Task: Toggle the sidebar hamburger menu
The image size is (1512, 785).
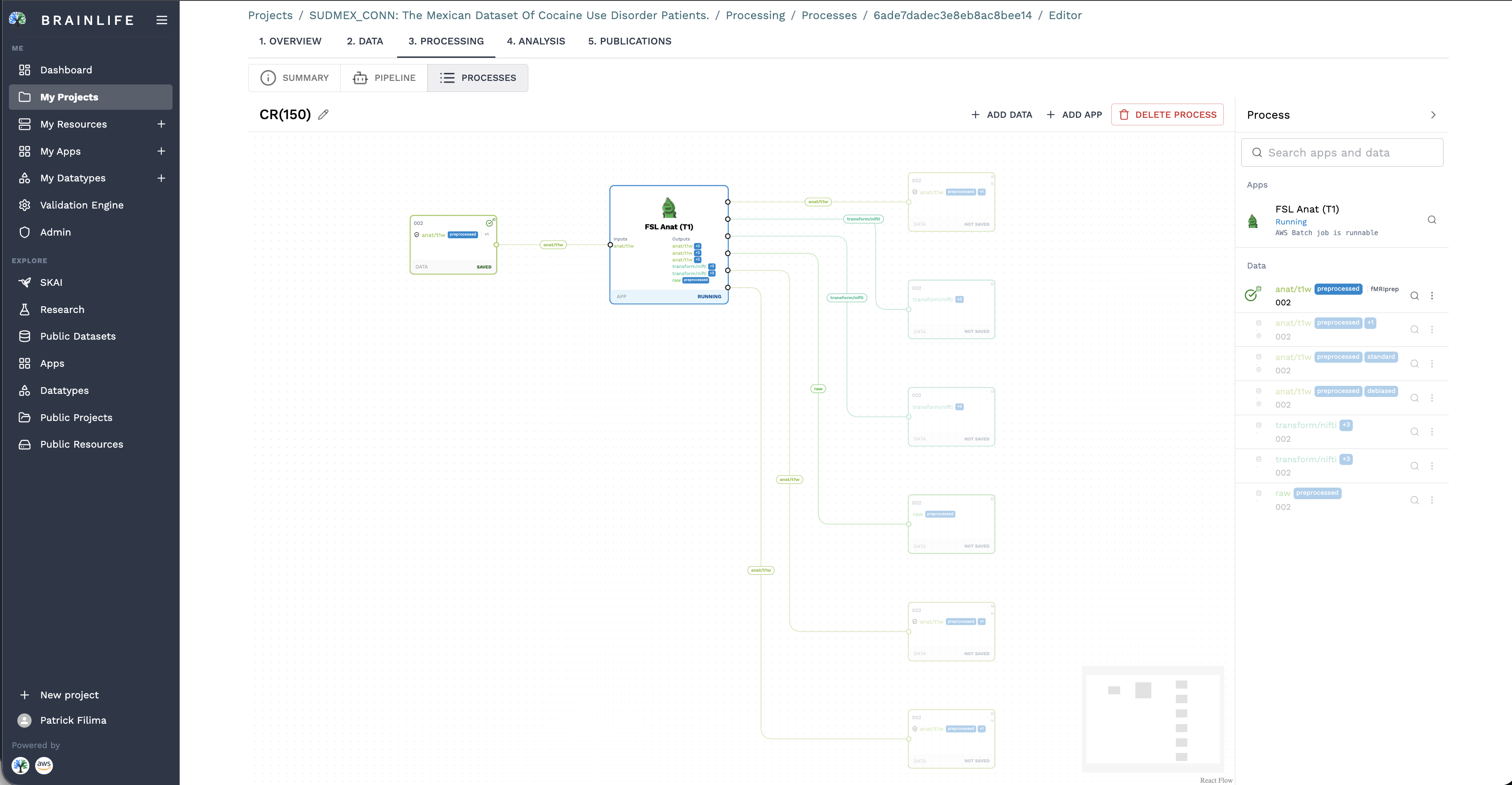Action: [161, 20]
